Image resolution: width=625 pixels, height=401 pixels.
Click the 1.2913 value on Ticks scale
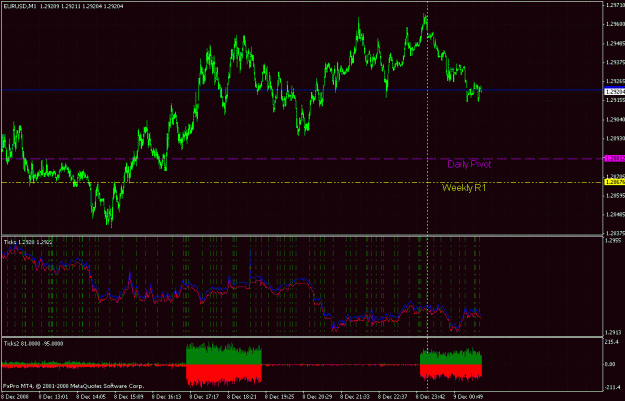click(613, 332)
